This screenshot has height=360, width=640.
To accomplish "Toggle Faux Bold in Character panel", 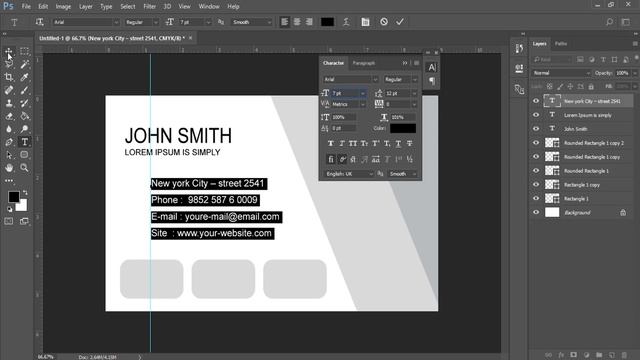I will [x=331, y=143].
